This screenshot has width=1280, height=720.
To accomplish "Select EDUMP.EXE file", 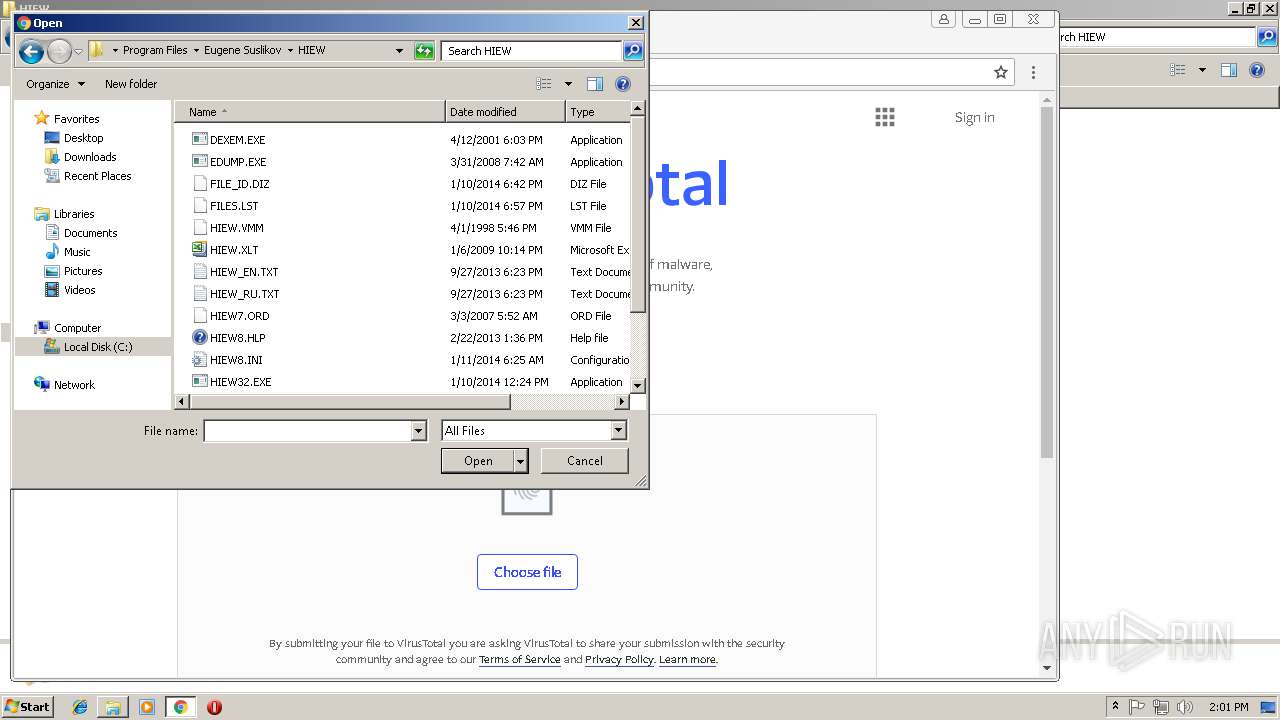I will coord(238,162).
